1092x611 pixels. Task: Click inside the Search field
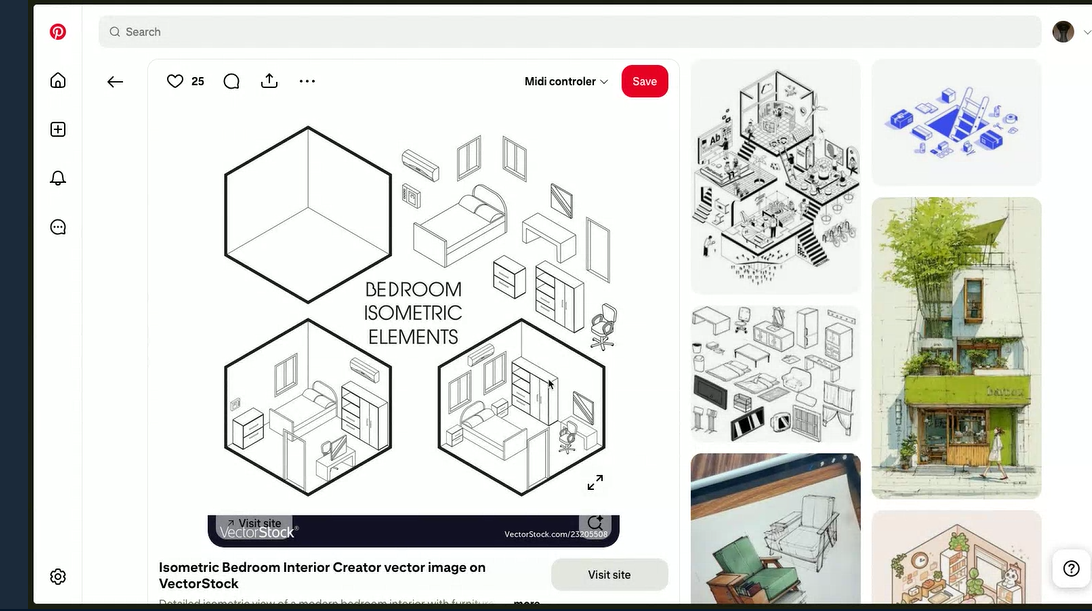(x=570, y=32)
